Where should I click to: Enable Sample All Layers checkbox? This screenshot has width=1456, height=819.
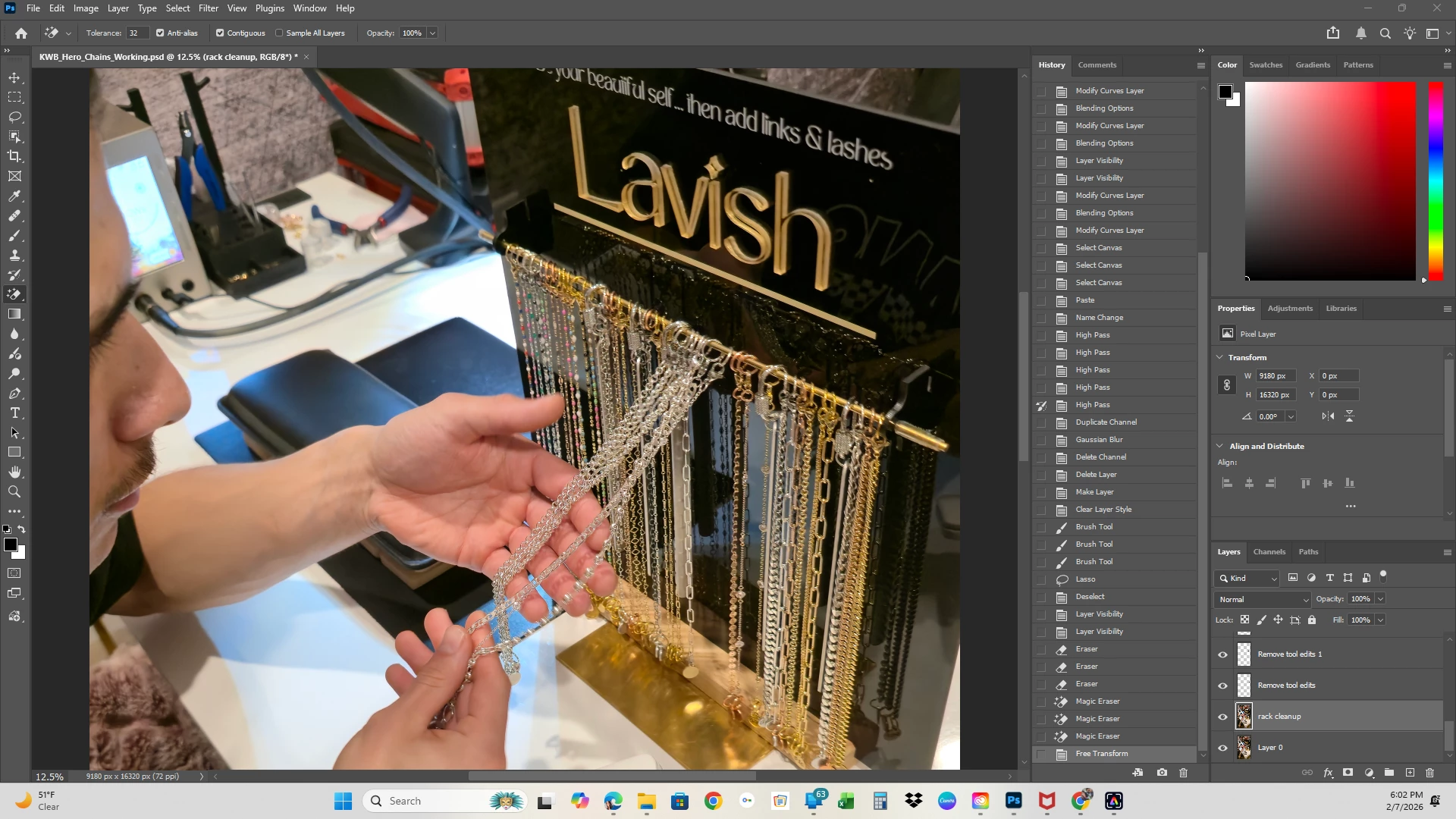click(279, 33)
